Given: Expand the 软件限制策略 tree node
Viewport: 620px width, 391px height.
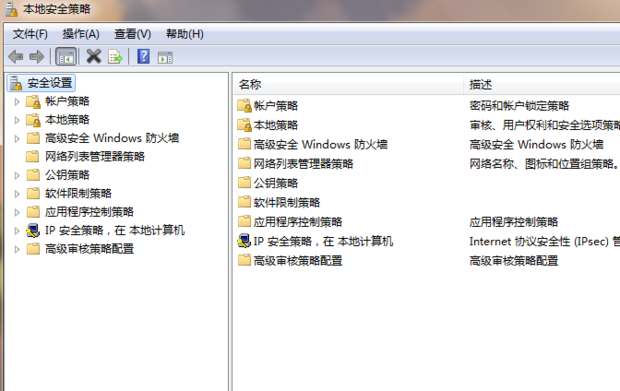Looking at the screenshot, I should click(17, 194).
